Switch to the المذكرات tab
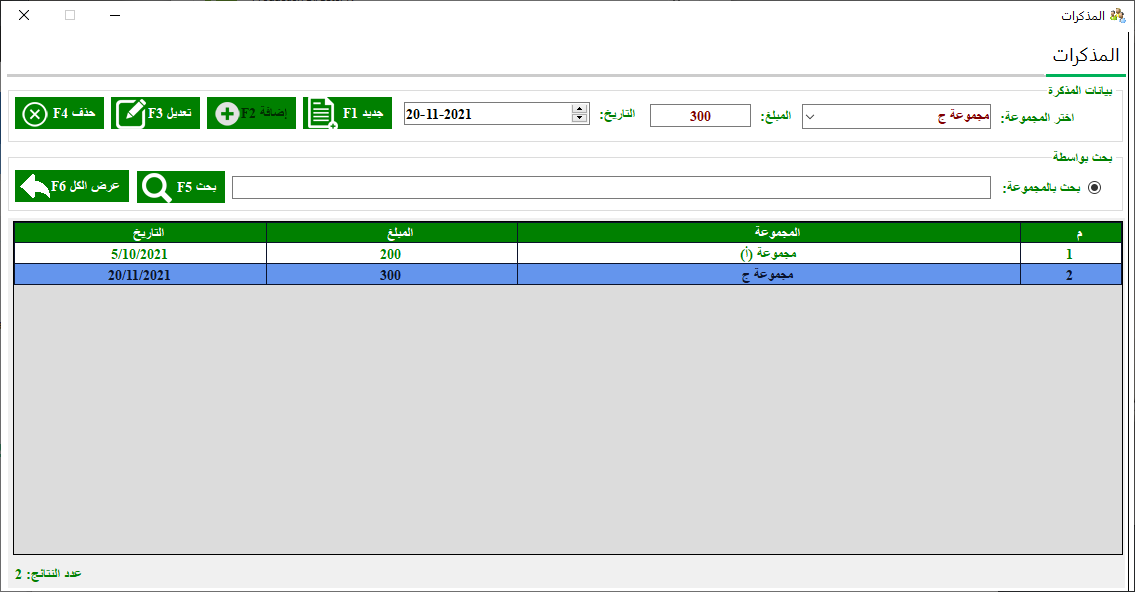The image size is (1135, 592). pos(1085,55)
